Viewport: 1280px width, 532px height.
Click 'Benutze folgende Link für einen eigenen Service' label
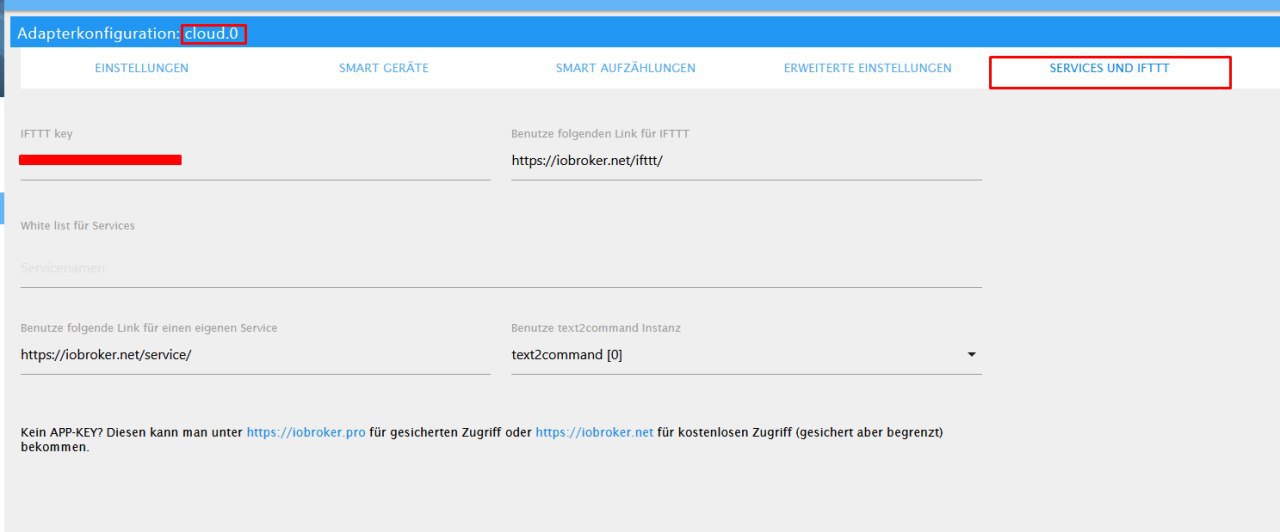point(149,328)
